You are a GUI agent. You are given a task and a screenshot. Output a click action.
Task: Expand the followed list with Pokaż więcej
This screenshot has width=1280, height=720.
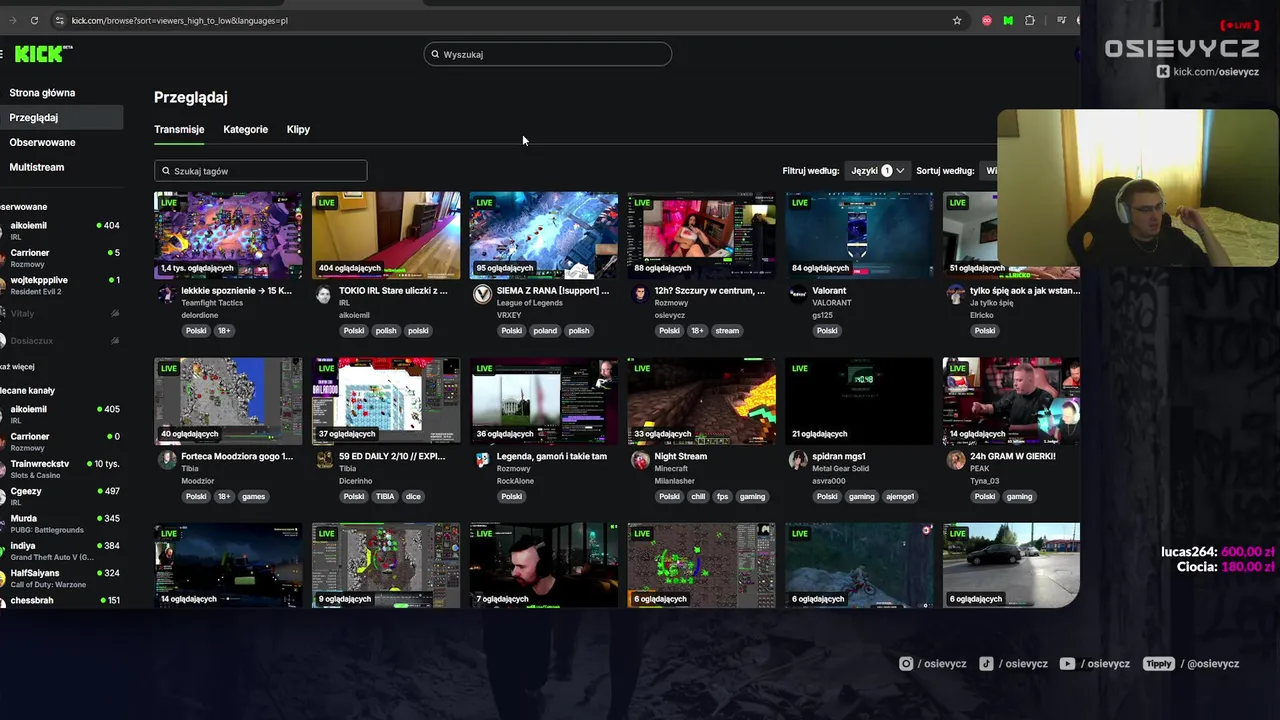coord(17,367)
